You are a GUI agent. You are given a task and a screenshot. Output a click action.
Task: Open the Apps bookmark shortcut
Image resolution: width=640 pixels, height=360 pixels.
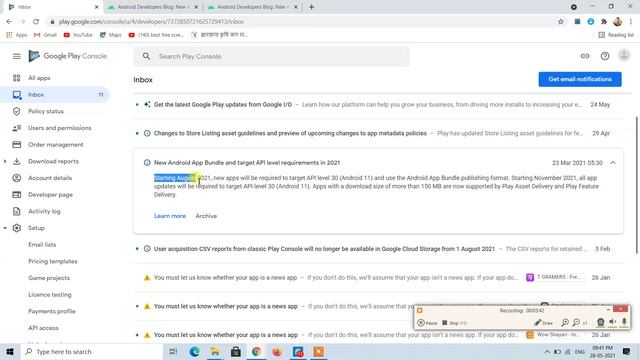[17, 35]
